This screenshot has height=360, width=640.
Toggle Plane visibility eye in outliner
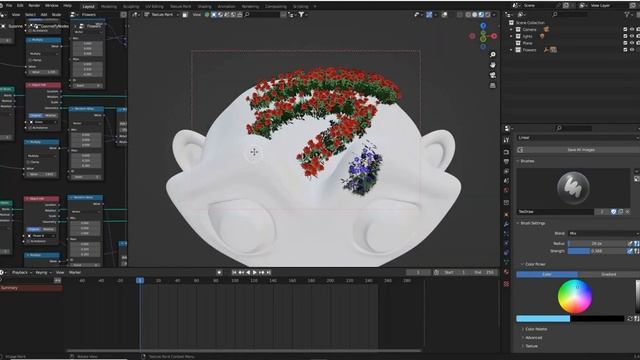pos(632,43)
